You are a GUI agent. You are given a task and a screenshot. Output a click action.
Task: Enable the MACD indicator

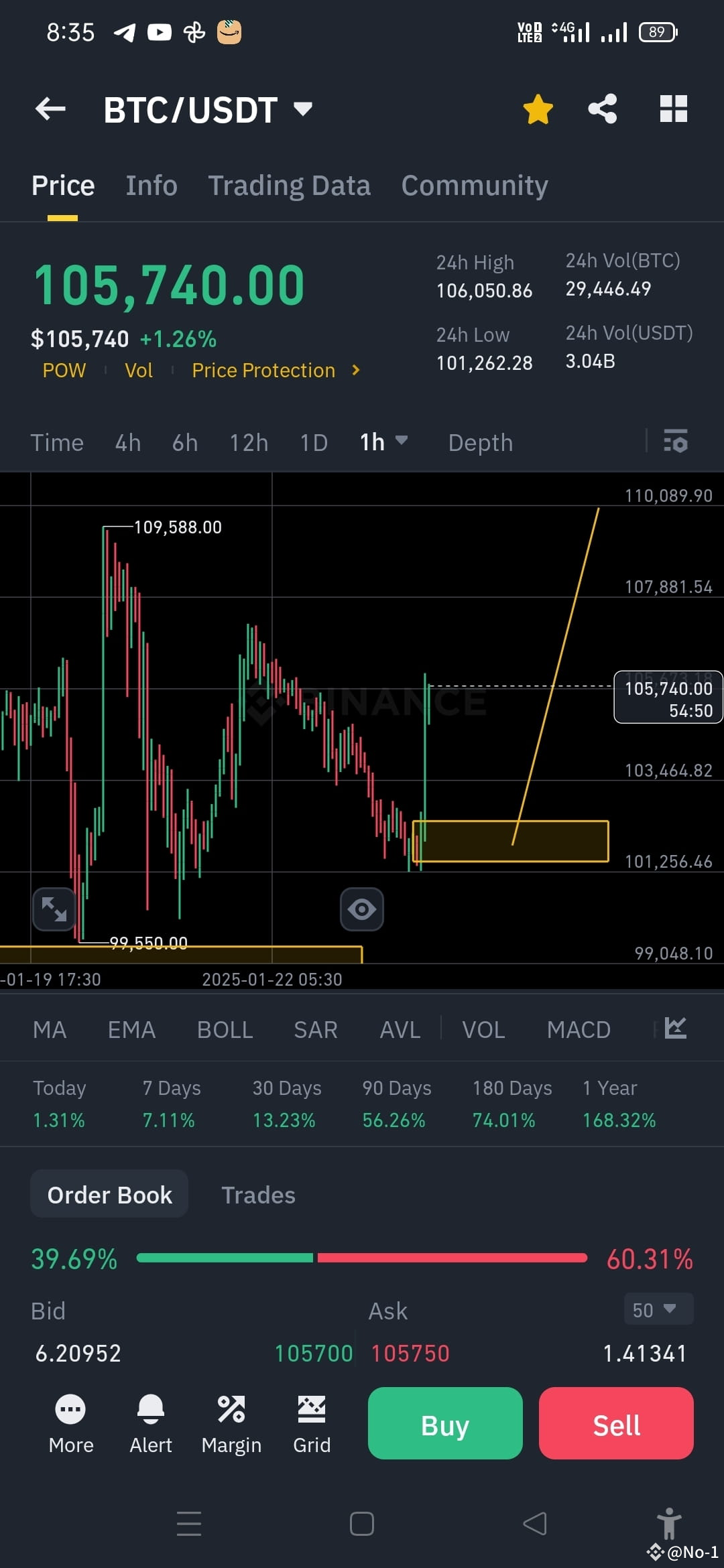(578, 1029)
